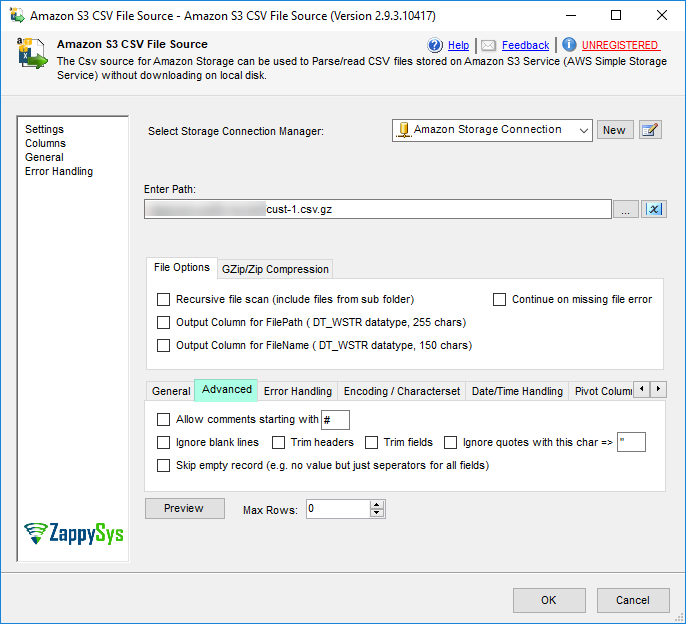This screenshot has height=624, width=686.
Task: Open the General parser tab
Action: click(x=171, y=391)
